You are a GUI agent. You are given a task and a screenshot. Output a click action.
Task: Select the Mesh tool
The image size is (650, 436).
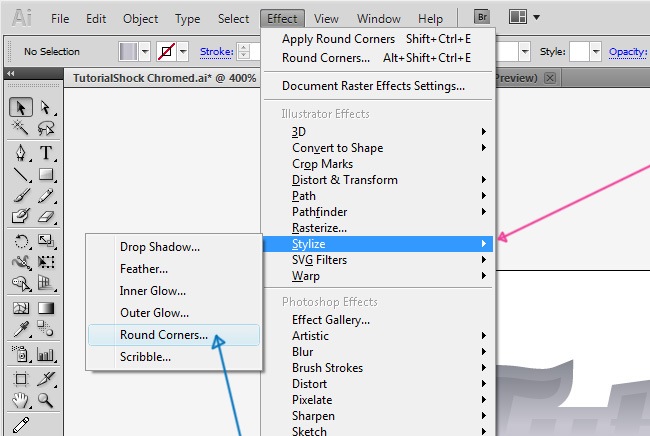point(21,308)
